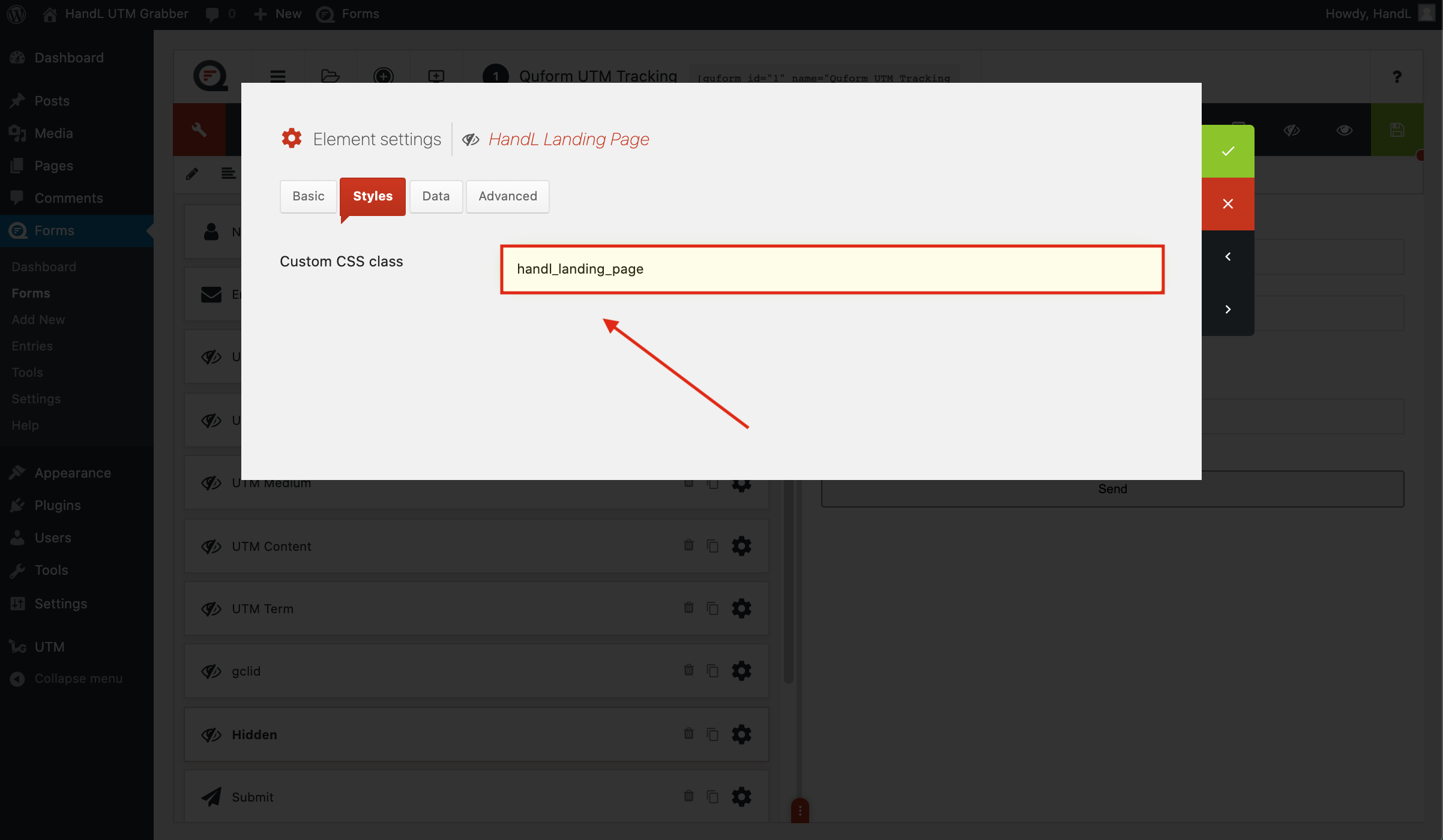Open the Quform Settings submenu link

pyautogui.click(x=36, y=399)
